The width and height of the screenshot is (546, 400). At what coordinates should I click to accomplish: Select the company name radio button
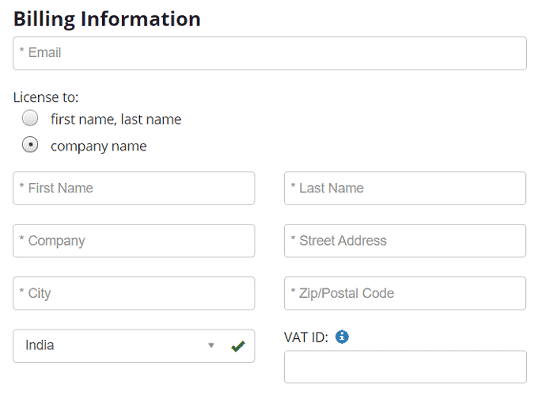[30, 144]
